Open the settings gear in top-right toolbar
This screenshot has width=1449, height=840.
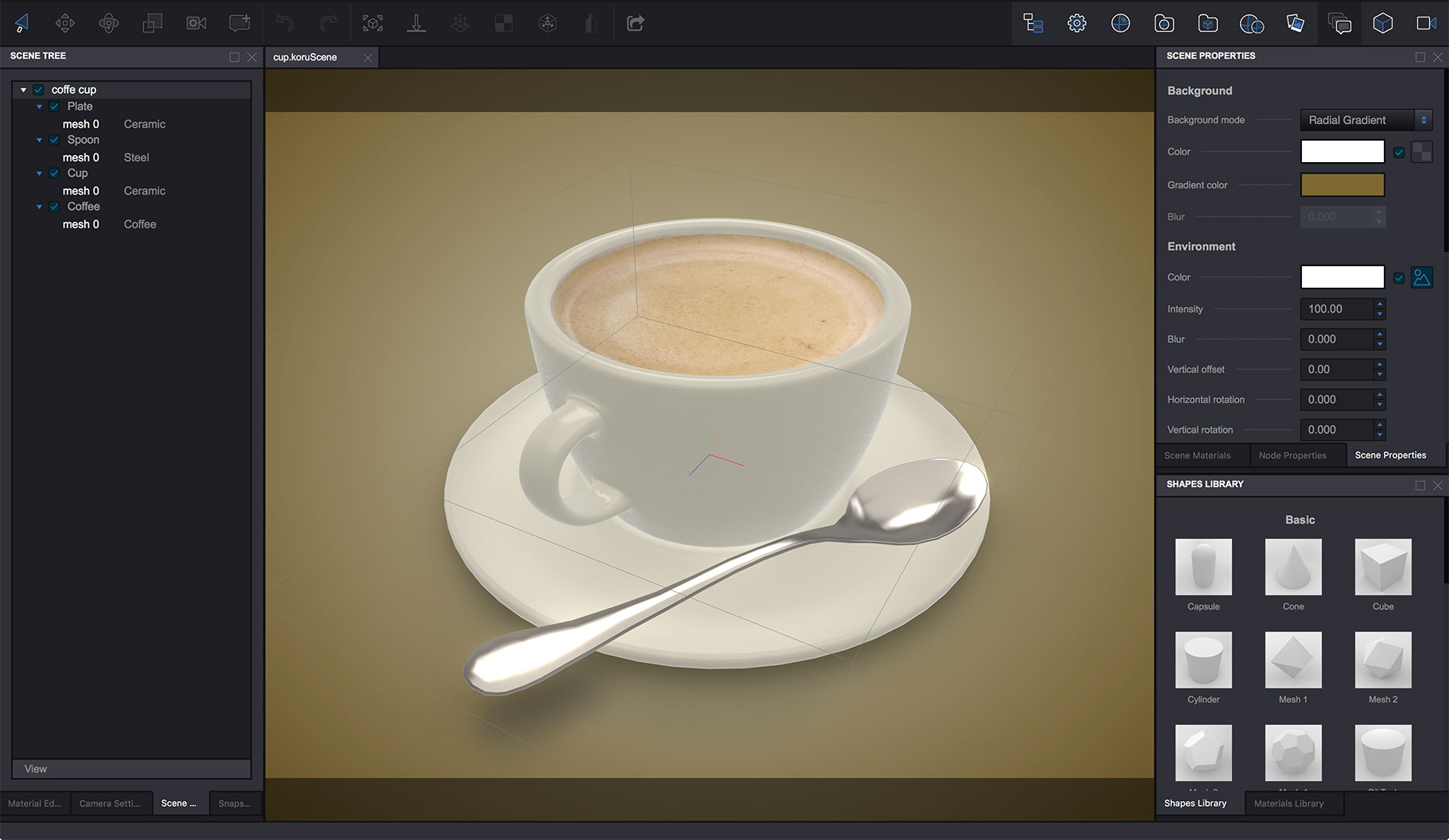coord(1077,22)
